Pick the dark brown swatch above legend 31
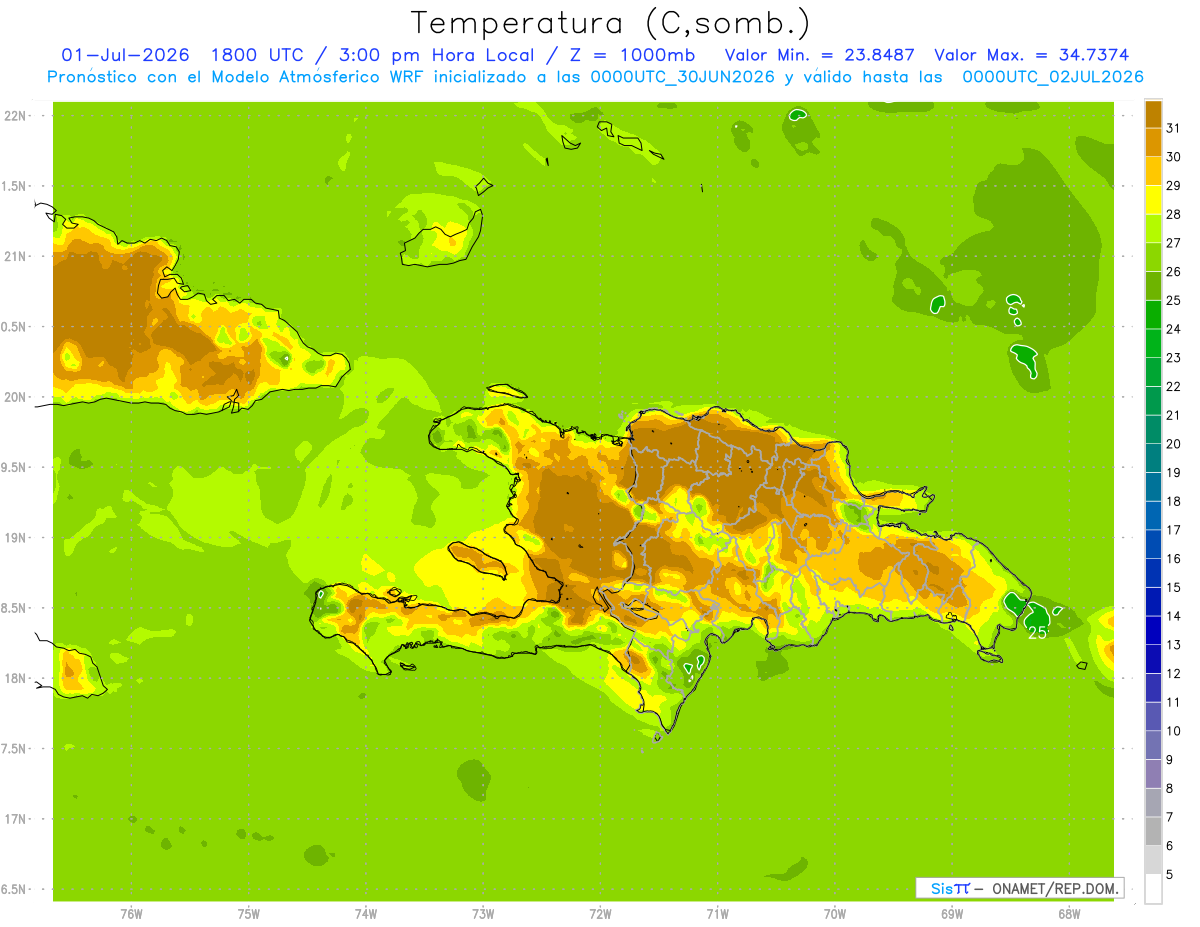 pyautogui.click(x=1153, y=114)
